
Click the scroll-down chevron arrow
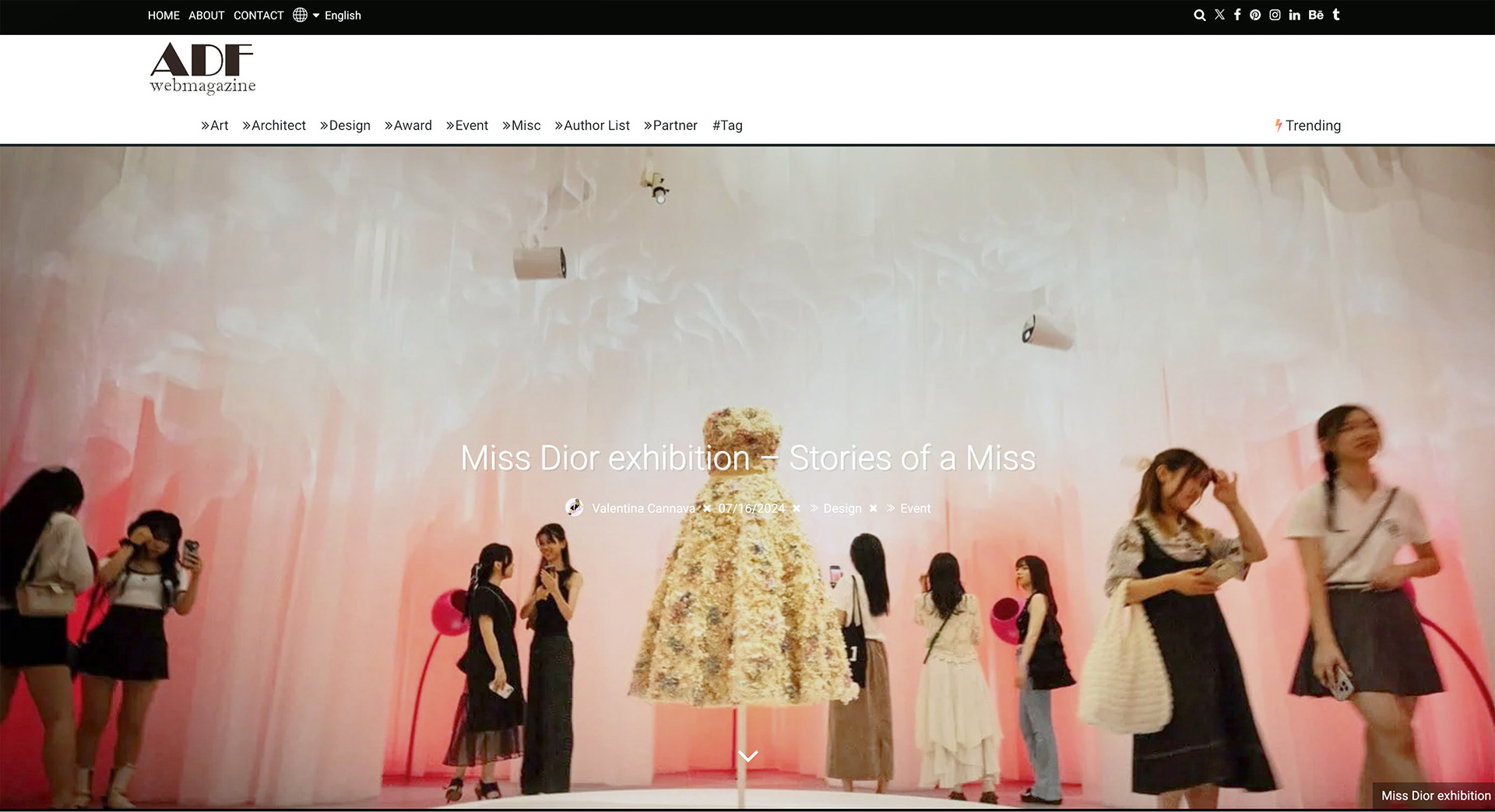[747, 756]
